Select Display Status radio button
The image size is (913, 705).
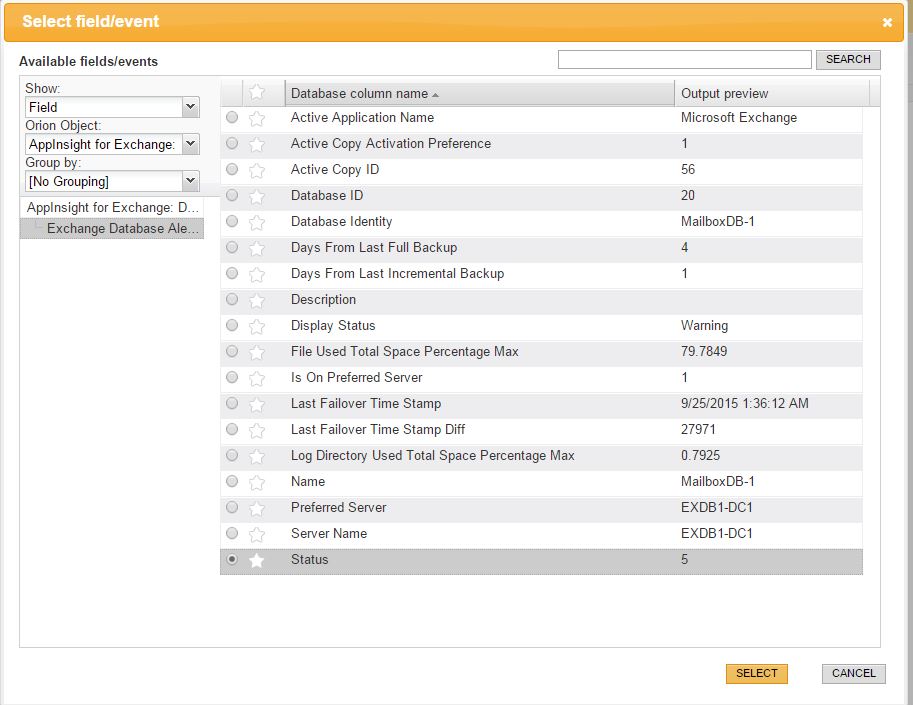pos(232,325)
